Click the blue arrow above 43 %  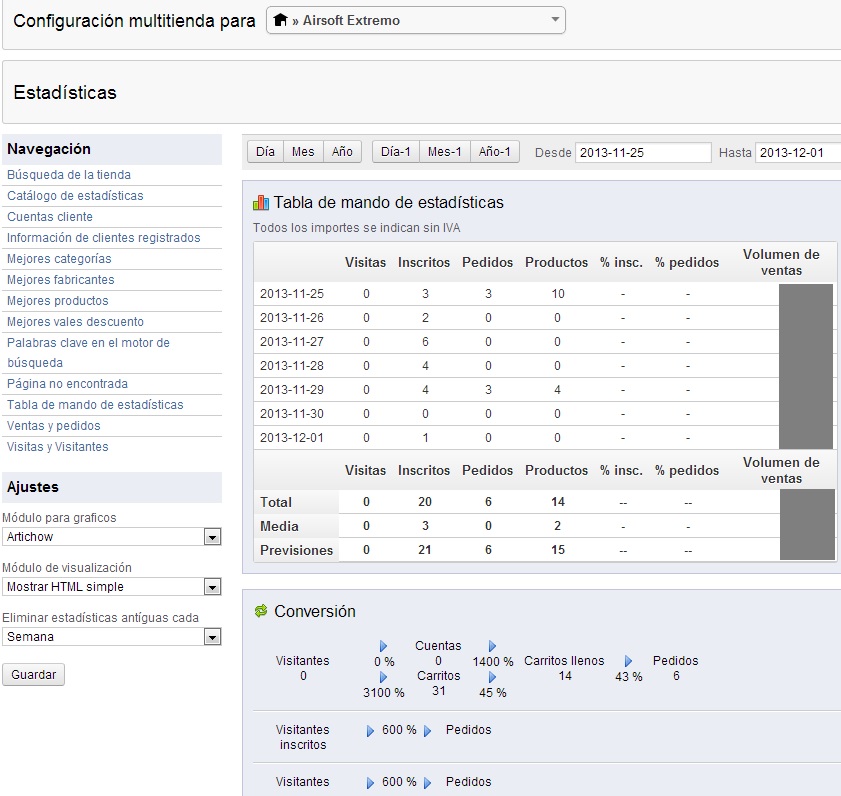coord(628,661)
